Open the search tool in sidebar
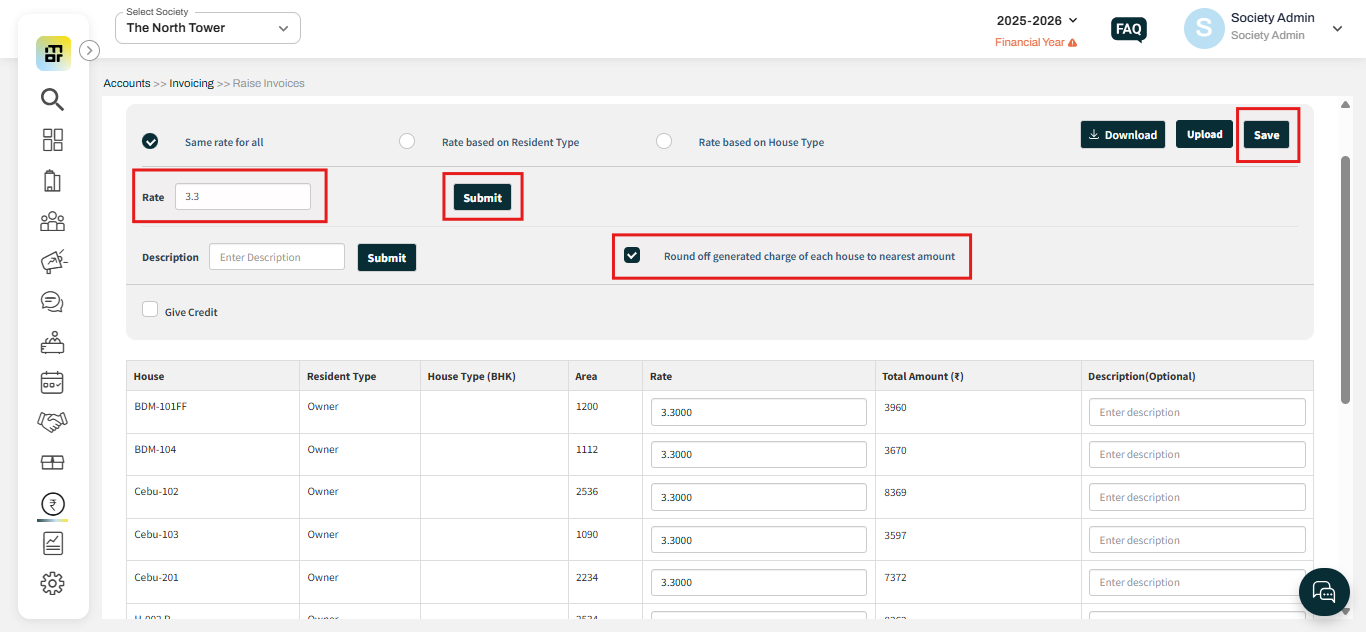1366x632 pixels. point(52,99)
